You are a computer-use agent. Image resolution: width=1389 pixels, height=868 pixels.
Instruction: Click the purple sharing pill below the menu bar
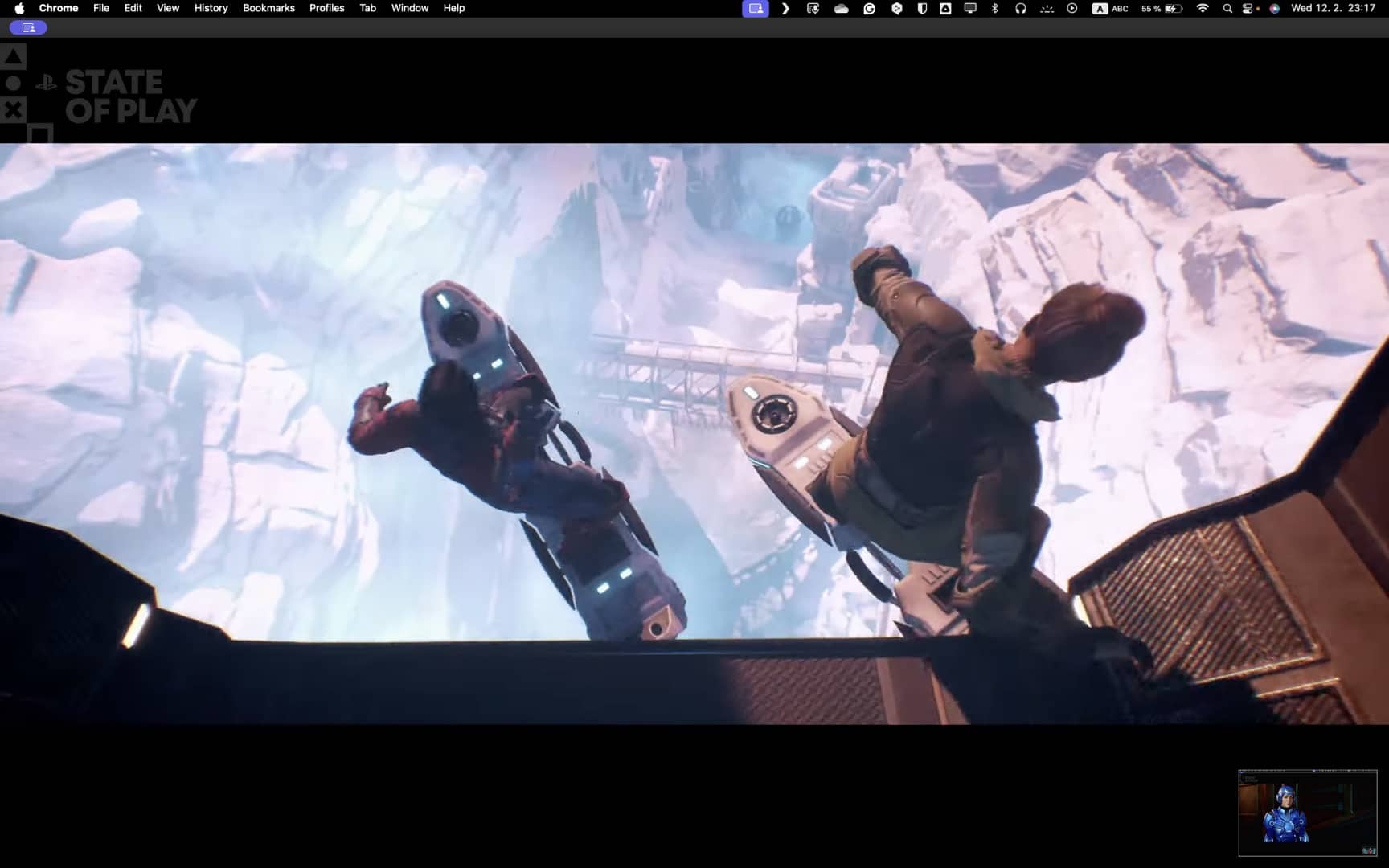28,27
